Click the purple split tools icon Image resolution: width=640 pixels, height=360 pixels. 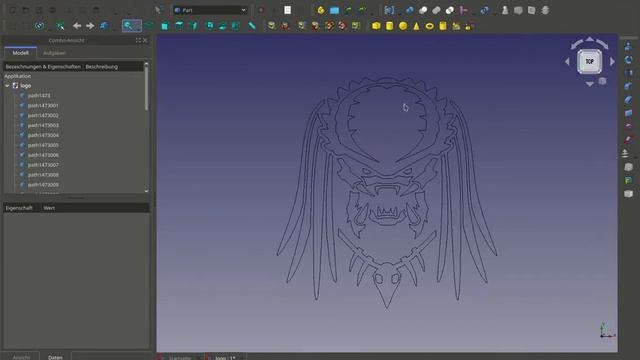tap(463, 10)
